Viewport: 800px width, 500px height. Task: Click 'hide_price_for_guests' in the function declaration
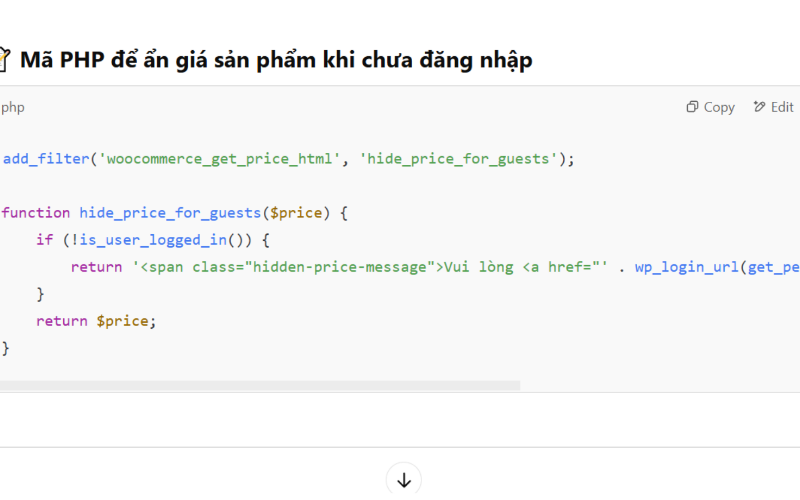click(170, 213)
